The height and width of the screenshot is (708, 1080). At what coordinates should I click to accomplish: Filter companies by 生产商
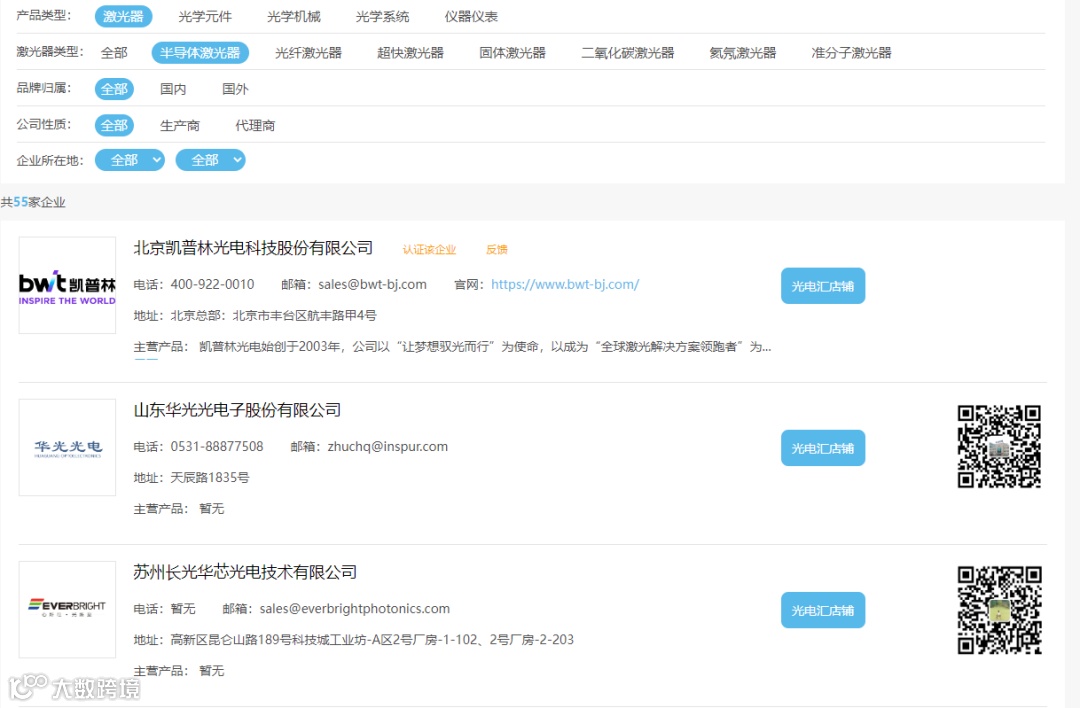(179, 125)
